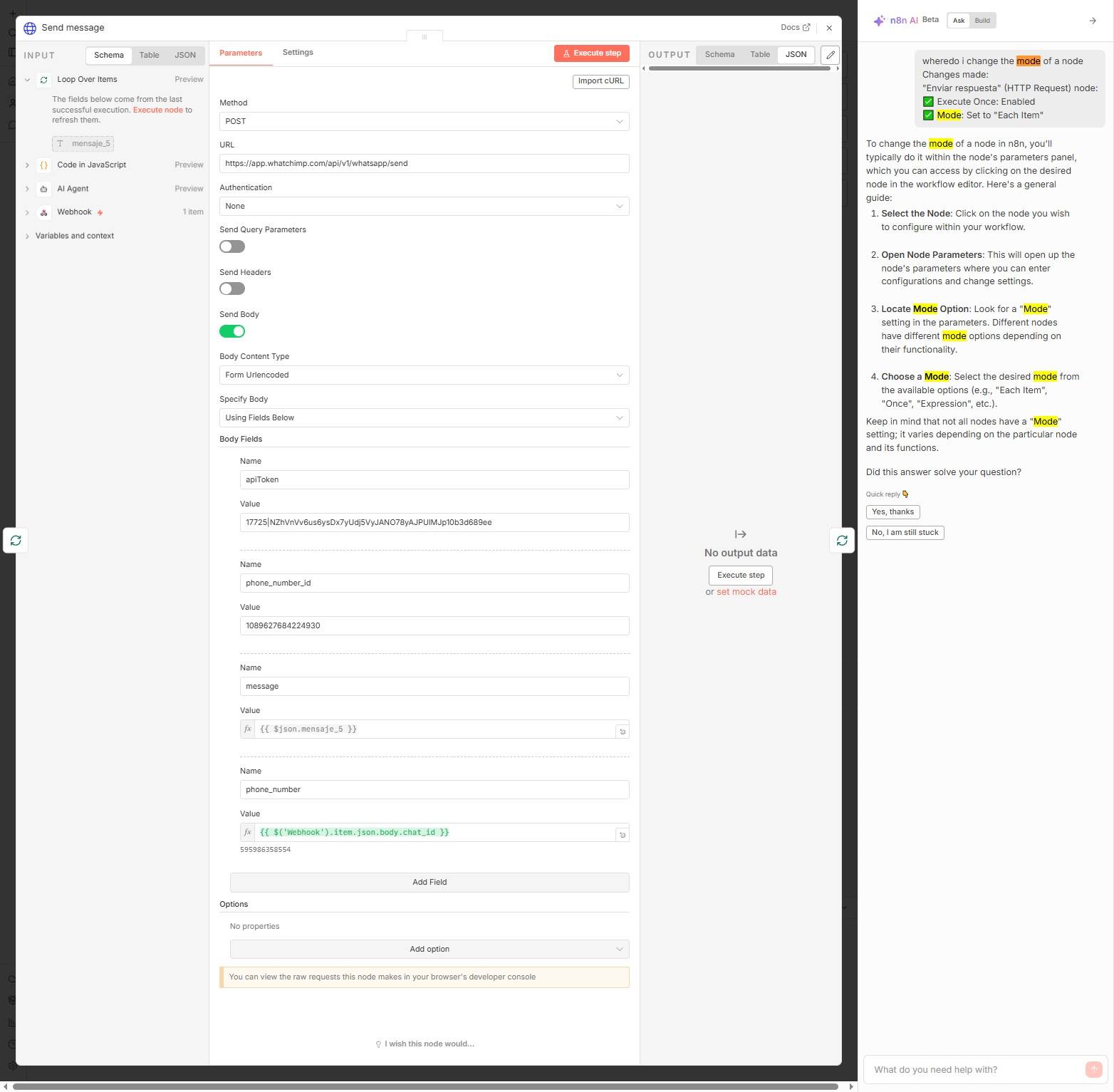Click the send message arrow button

pos(1093,1070)
